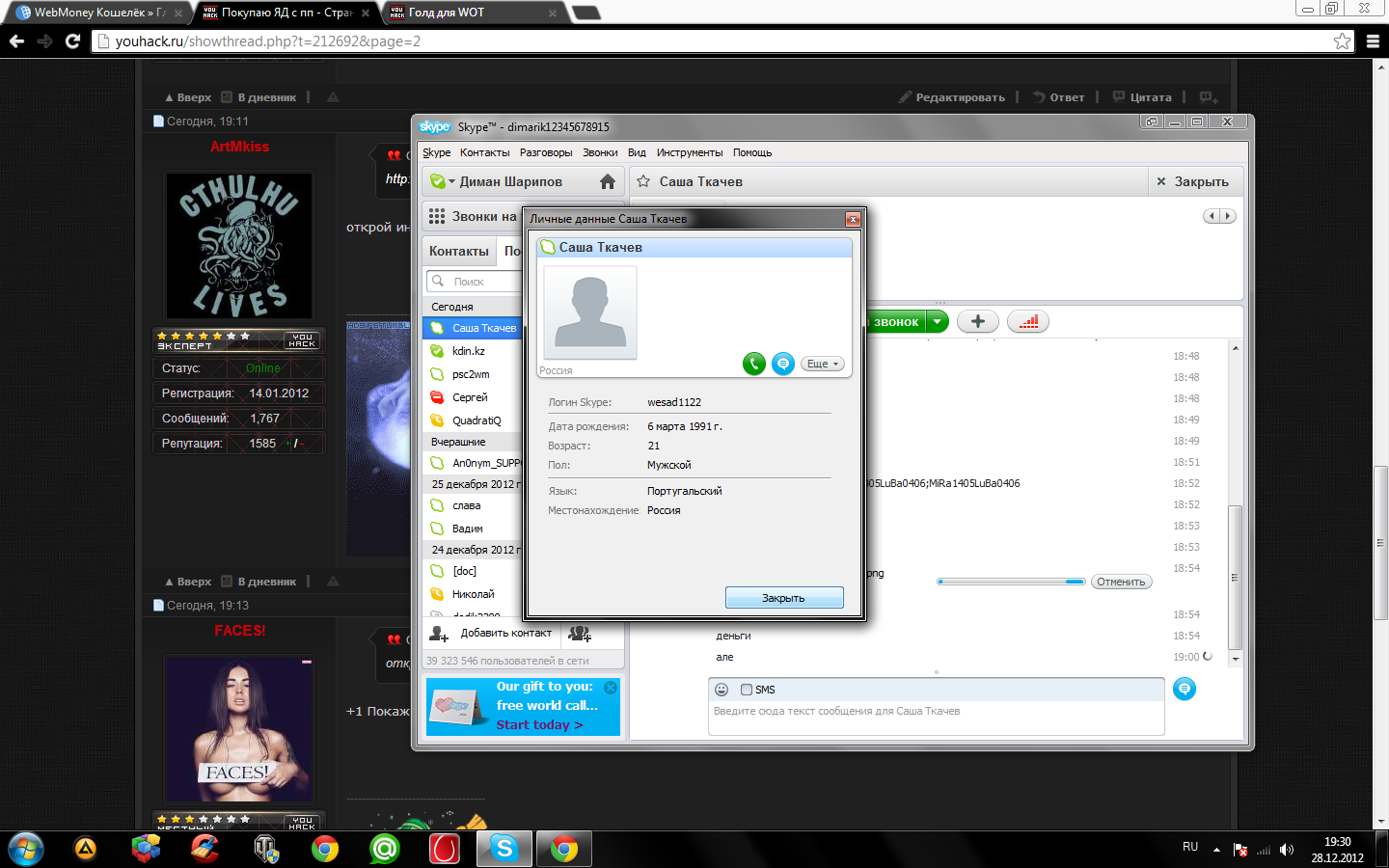Open the Помощь menu
Viewport: 1389px width, 868px height.
click(x=752, y=152)
